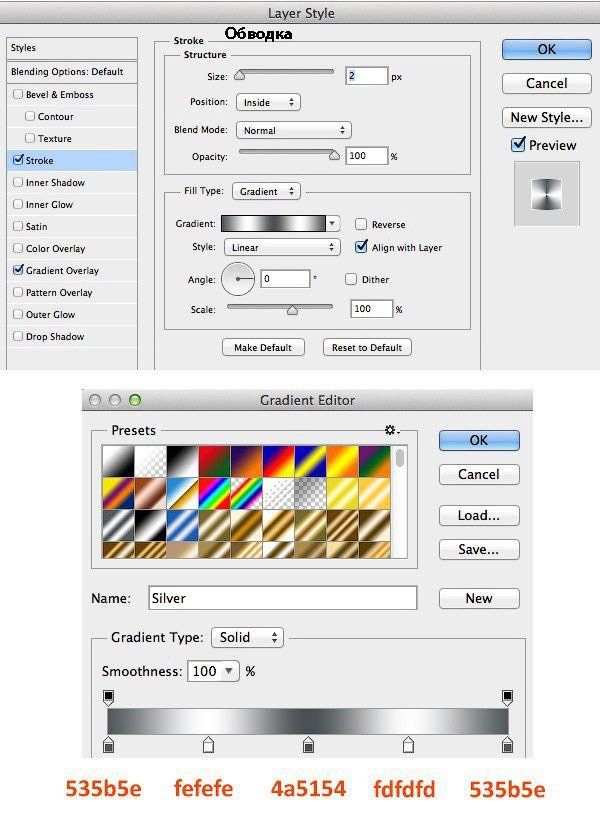
Task: Toggle the Reverse gradient checkbox
Action: point(361,224)
